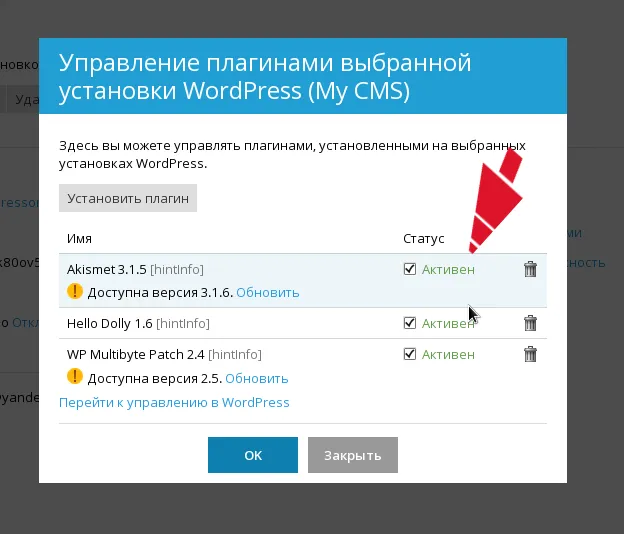624x534 pixels.
Task: Select the Akismet 3.1.5 plugin name
Action: tap(107, 269)
